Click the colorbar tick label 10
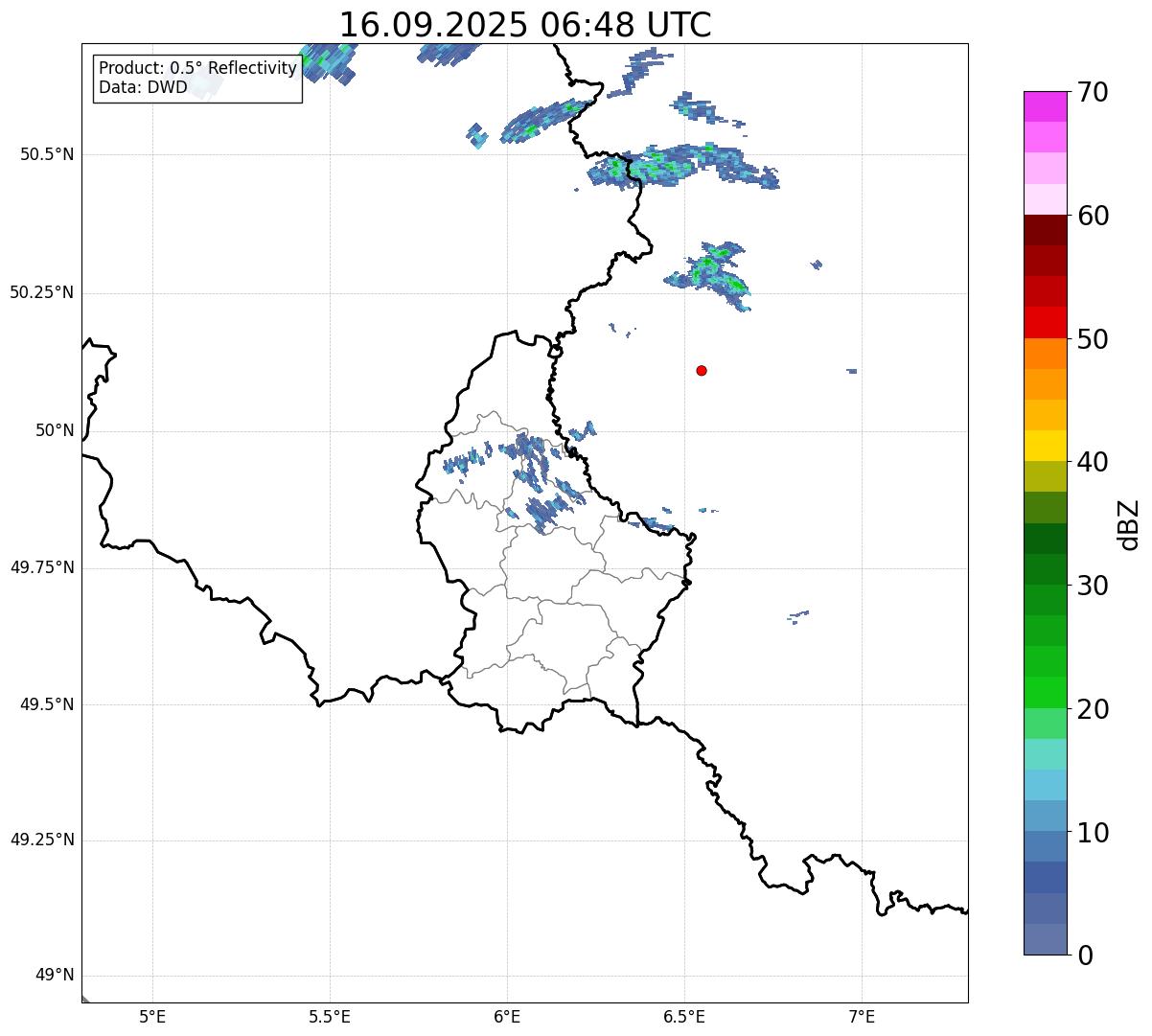 point(1092,832)
